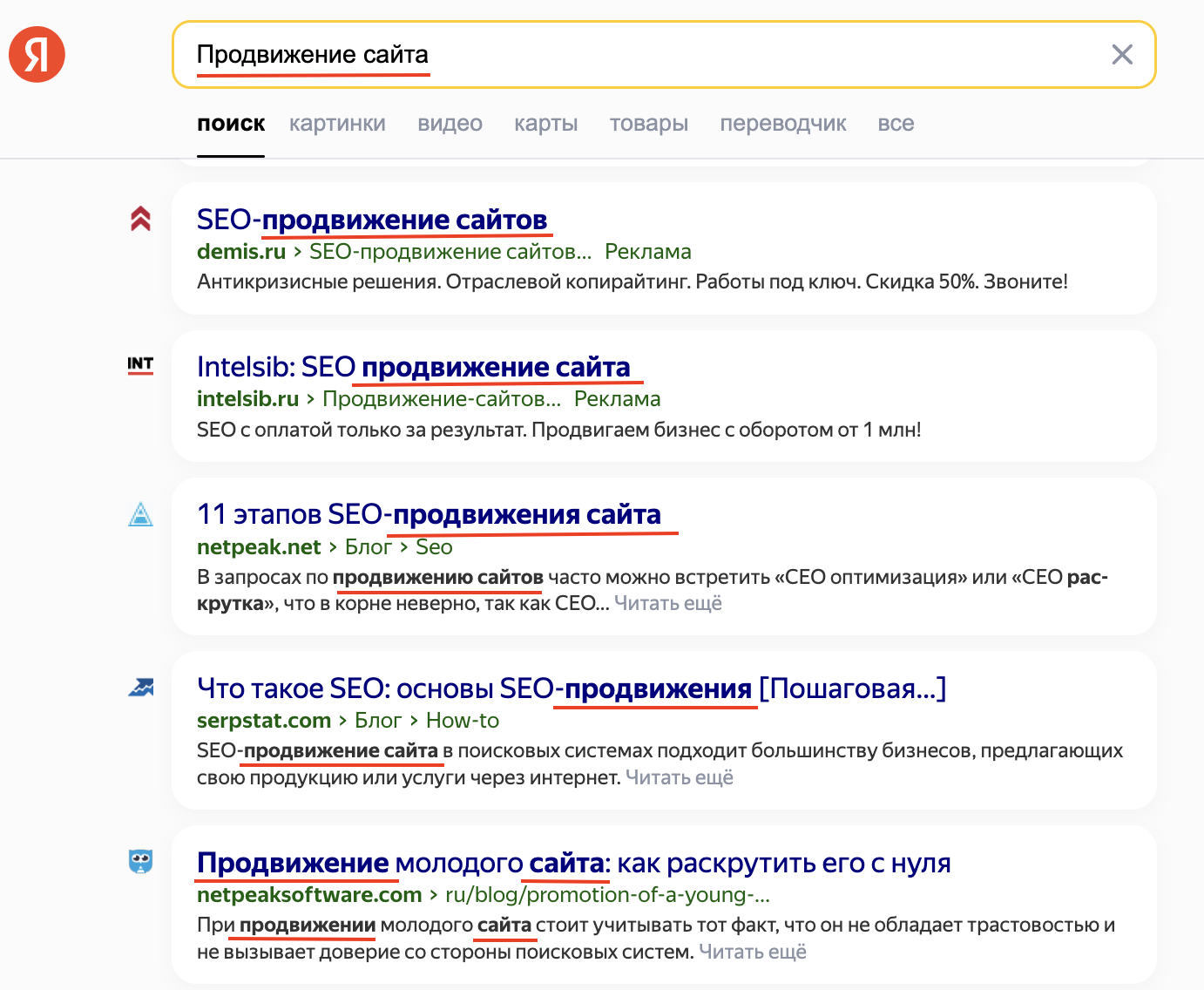
Task: Switch to the картинки tab
Action: 337,124
